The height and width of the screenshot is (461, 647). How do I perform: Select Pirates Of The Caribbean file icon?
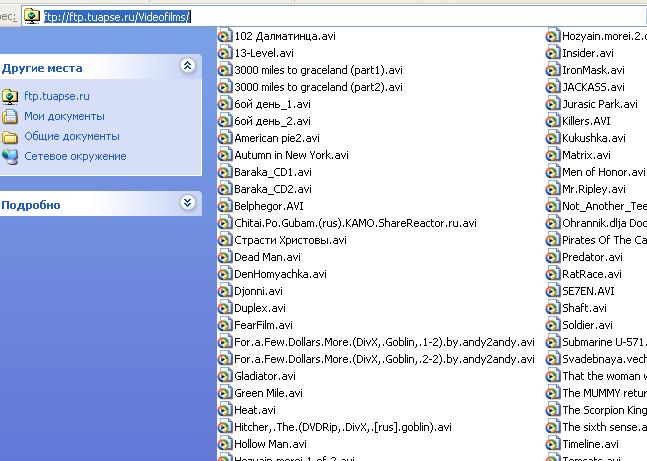pyautogui.click(x=553, y=240)
